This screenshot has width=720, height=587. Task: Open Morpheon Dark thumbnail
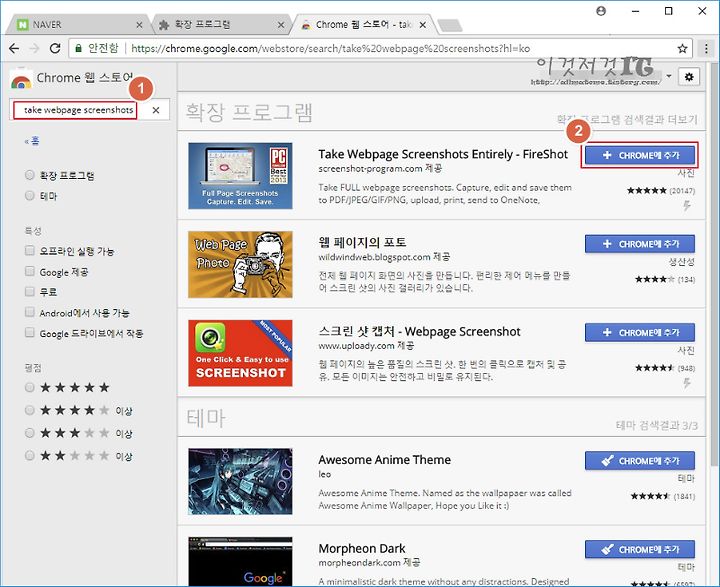click(240, 561)
